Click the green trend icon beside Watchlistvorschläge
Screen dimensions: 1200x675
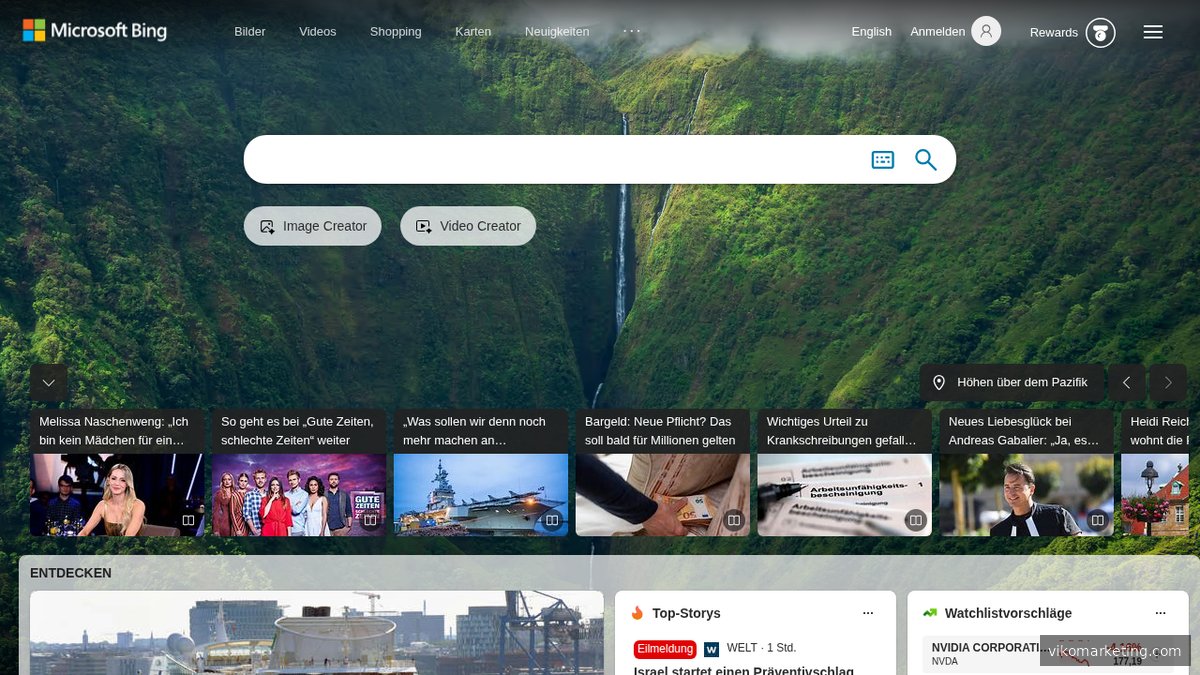(x=929, y=612)
